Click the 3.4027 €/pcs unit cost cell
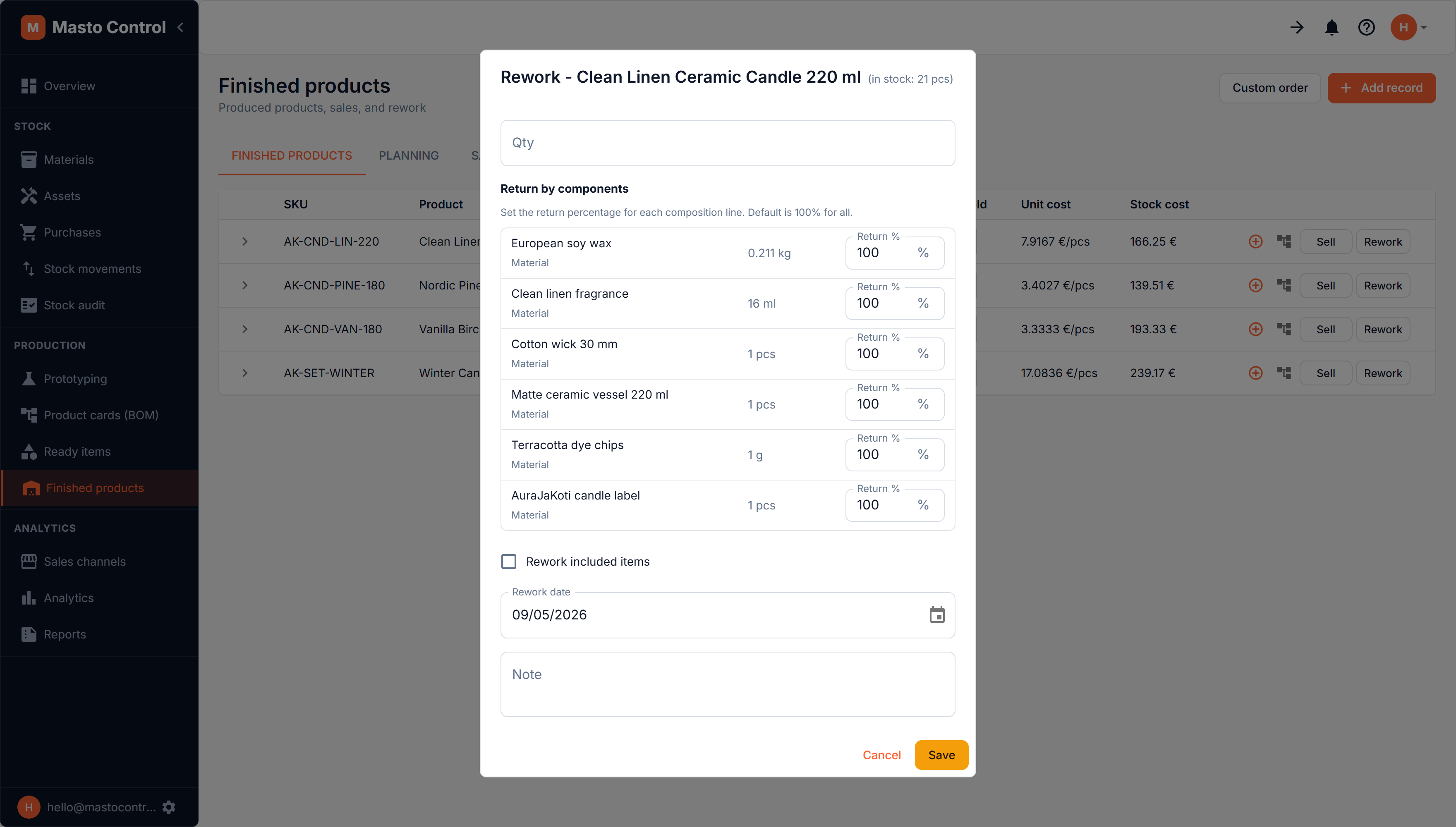The height and width of the screenshot is (827, 1456). coord(1057,285)
